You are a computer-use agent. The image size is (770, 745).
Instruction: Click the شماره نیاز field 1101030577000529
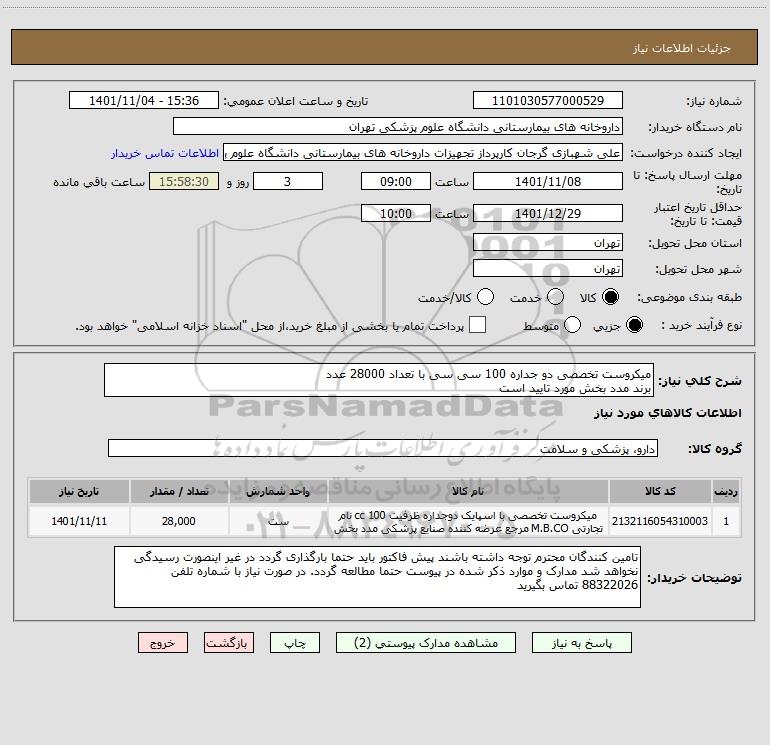[548, 101]
